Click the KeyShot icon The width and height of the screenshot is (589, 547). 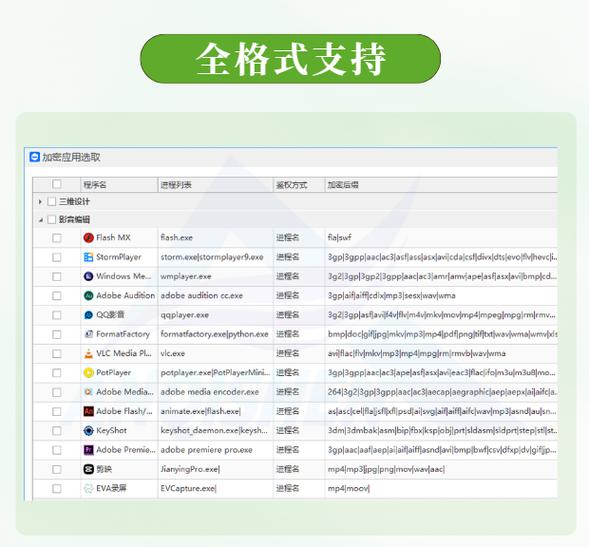88,431
